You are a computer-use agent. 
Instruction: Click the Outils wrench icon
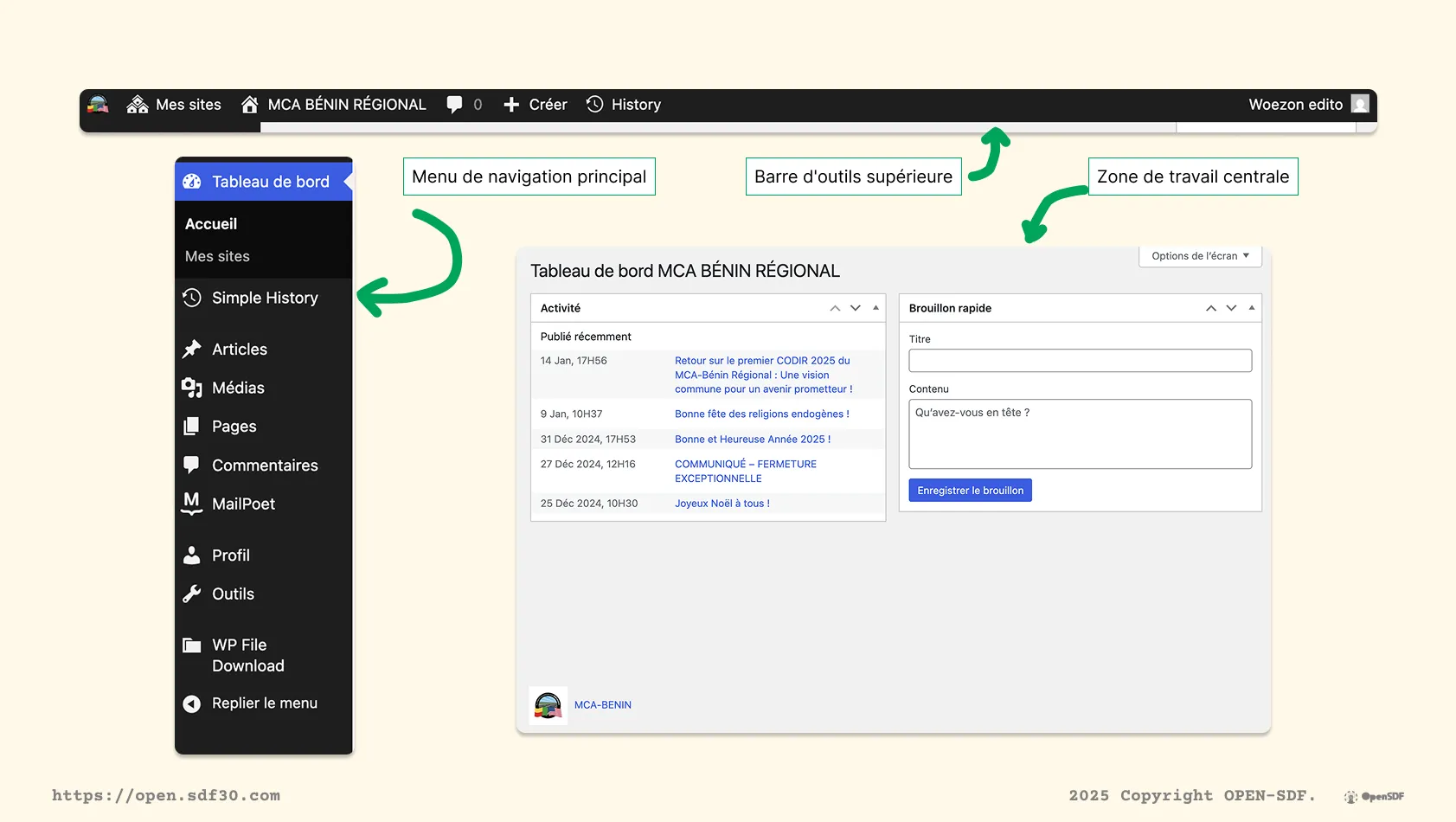pyautogui.click(x=192, y=594)
